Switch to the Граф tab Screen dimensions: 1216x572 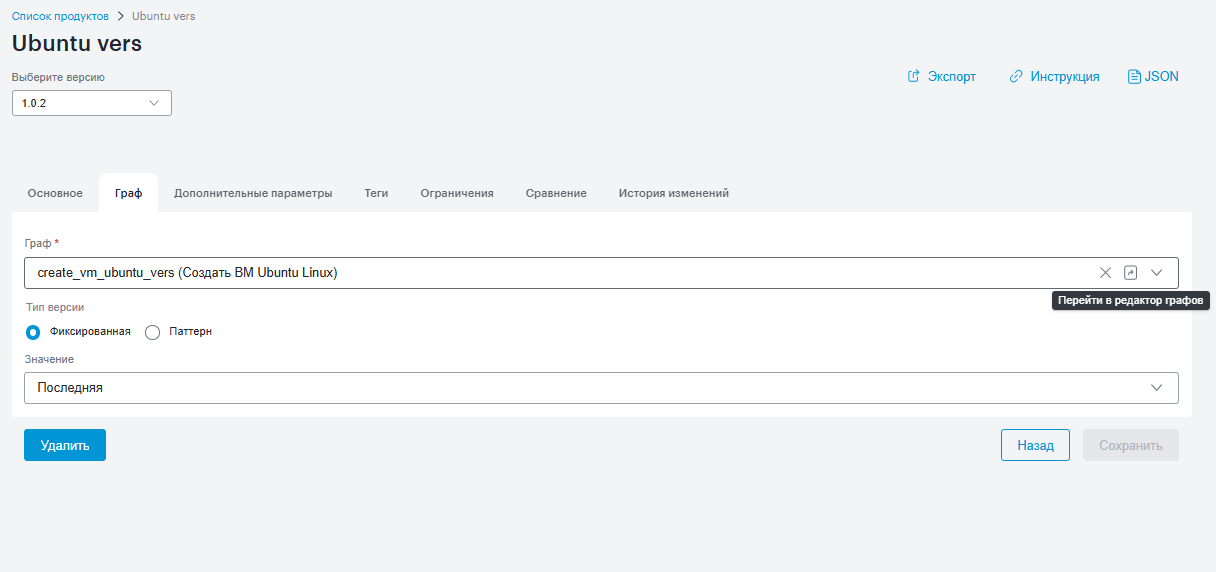point(129,193)
